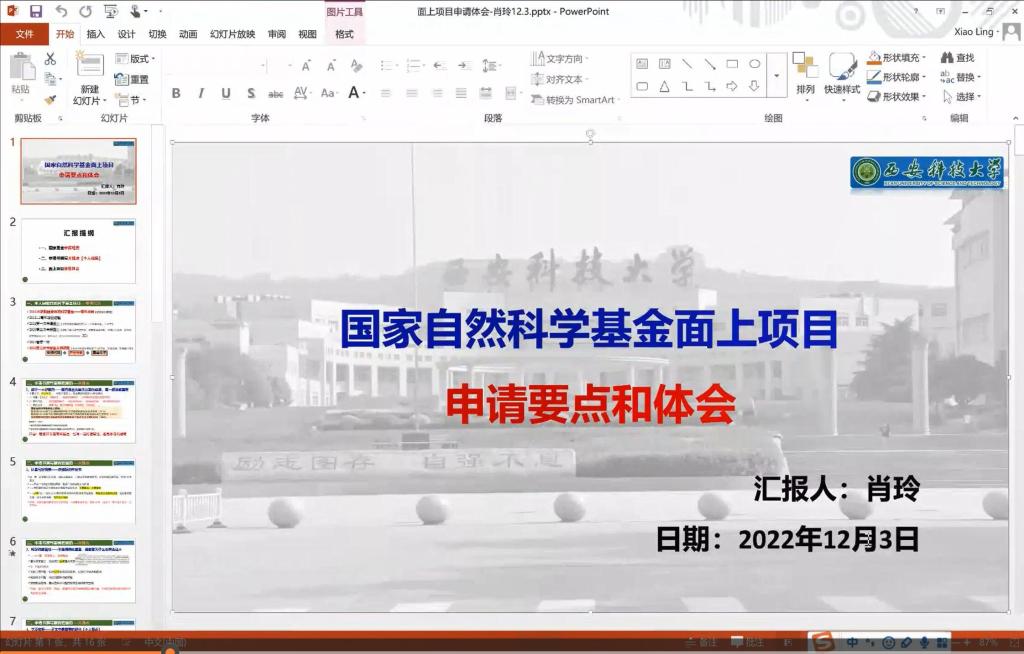Select the oval shape in shapes gallery
Screen dimensions: 1024x654
(755, 64)
